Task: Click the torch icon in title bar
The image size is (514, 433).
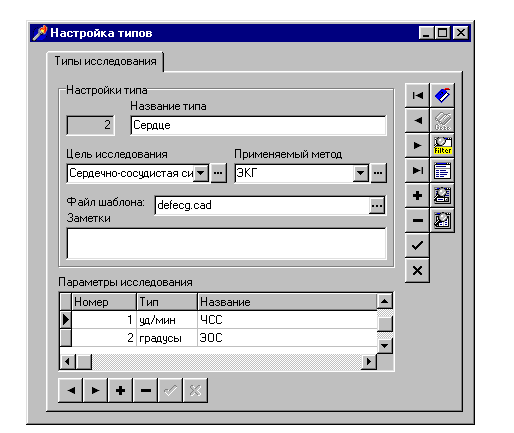Action: [x=40, y=33]
